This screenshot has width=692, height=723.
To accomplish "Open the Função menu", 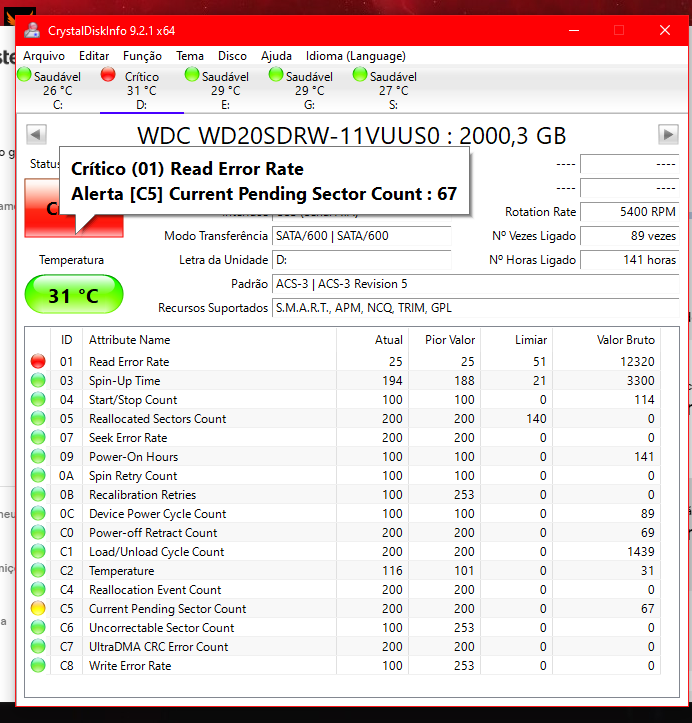I will pyautogui.click(x=142, y=56).
